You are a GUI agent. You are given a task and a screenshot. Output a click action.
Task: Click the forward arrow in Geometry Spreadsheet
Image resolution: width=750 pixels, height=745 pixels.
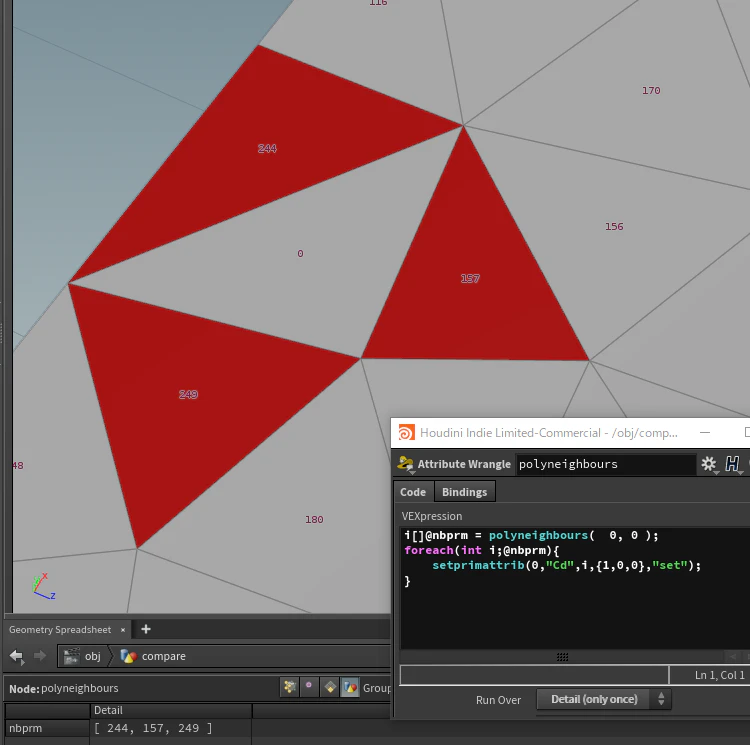coord(40,656)
